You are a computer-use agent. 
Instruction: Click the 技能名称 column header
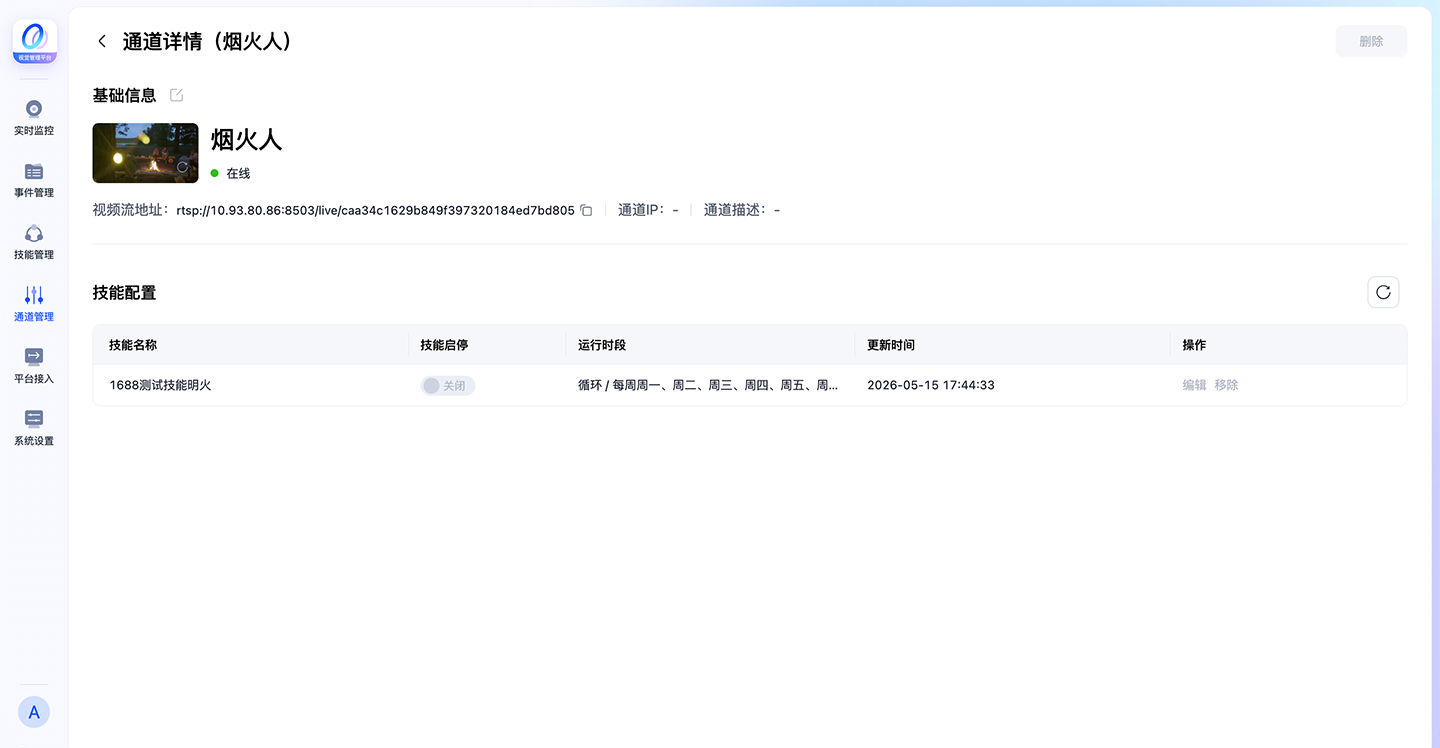133,345
